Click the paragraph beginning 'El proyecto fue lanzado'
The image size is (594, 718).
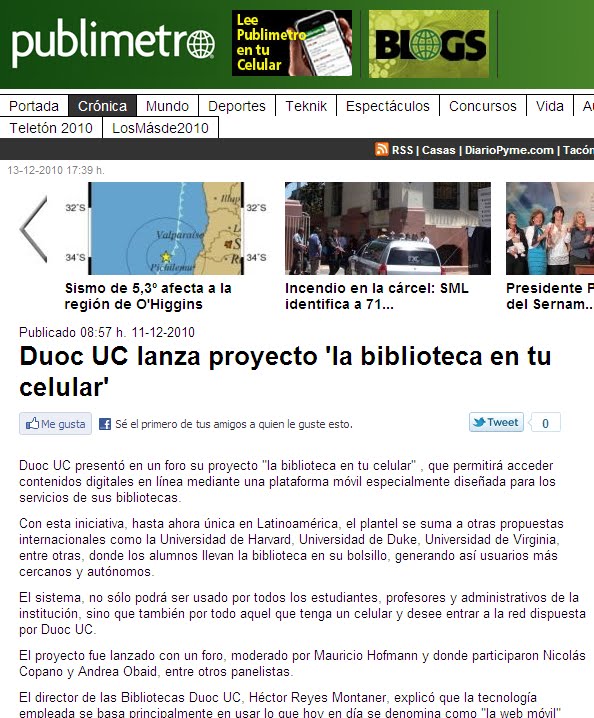pyautogui.click(x=302, y=663)
